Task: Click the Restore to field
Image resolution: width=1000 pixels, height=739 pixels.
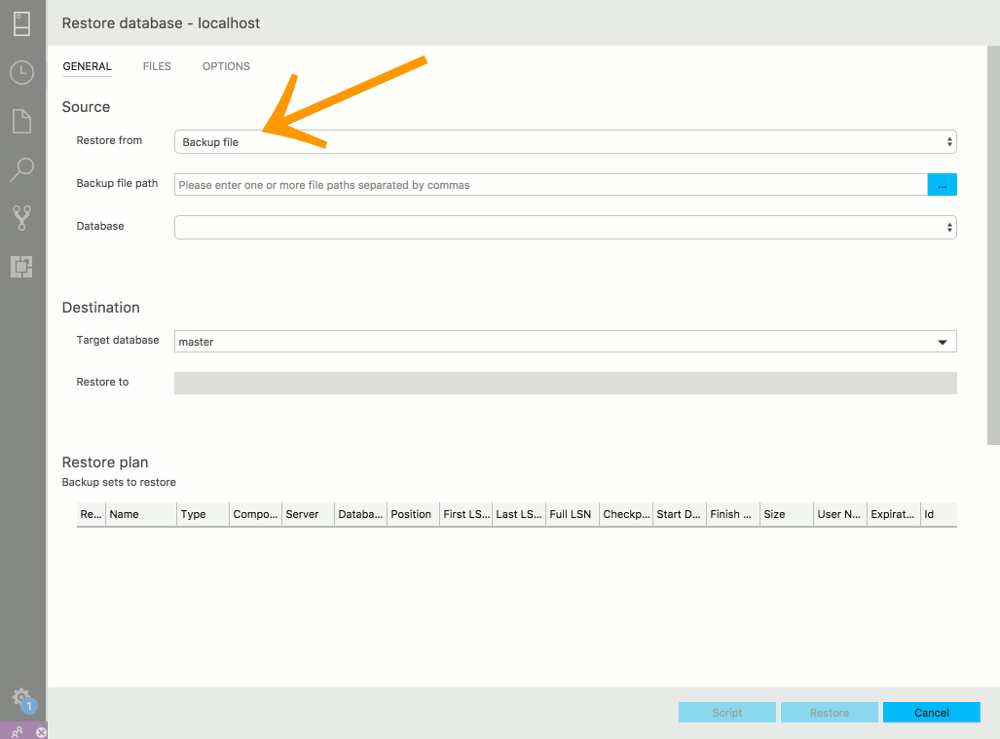Action: 565,383
